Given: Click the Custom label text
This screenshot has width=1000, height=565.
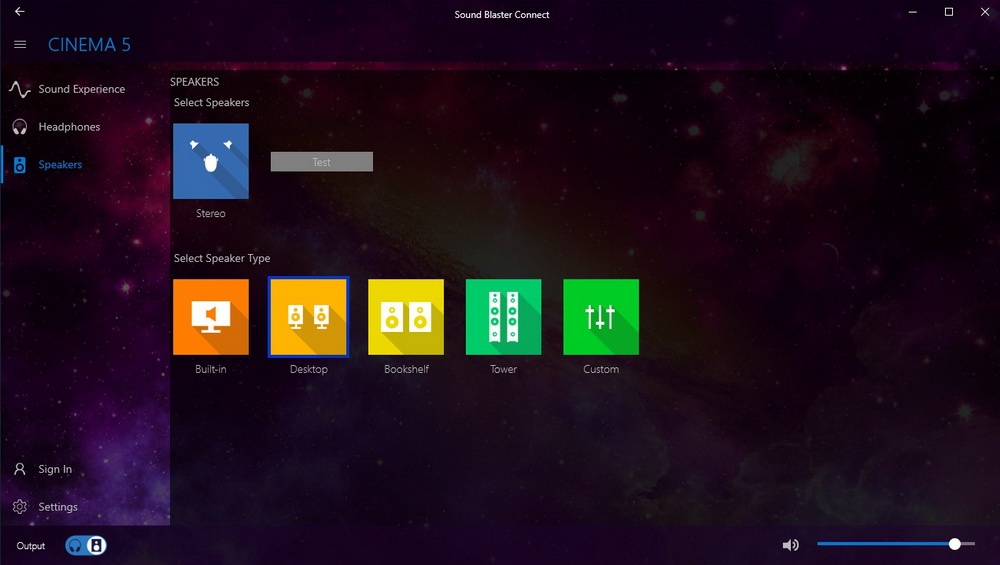Looking at the screenshot, I should coord(601,369).
